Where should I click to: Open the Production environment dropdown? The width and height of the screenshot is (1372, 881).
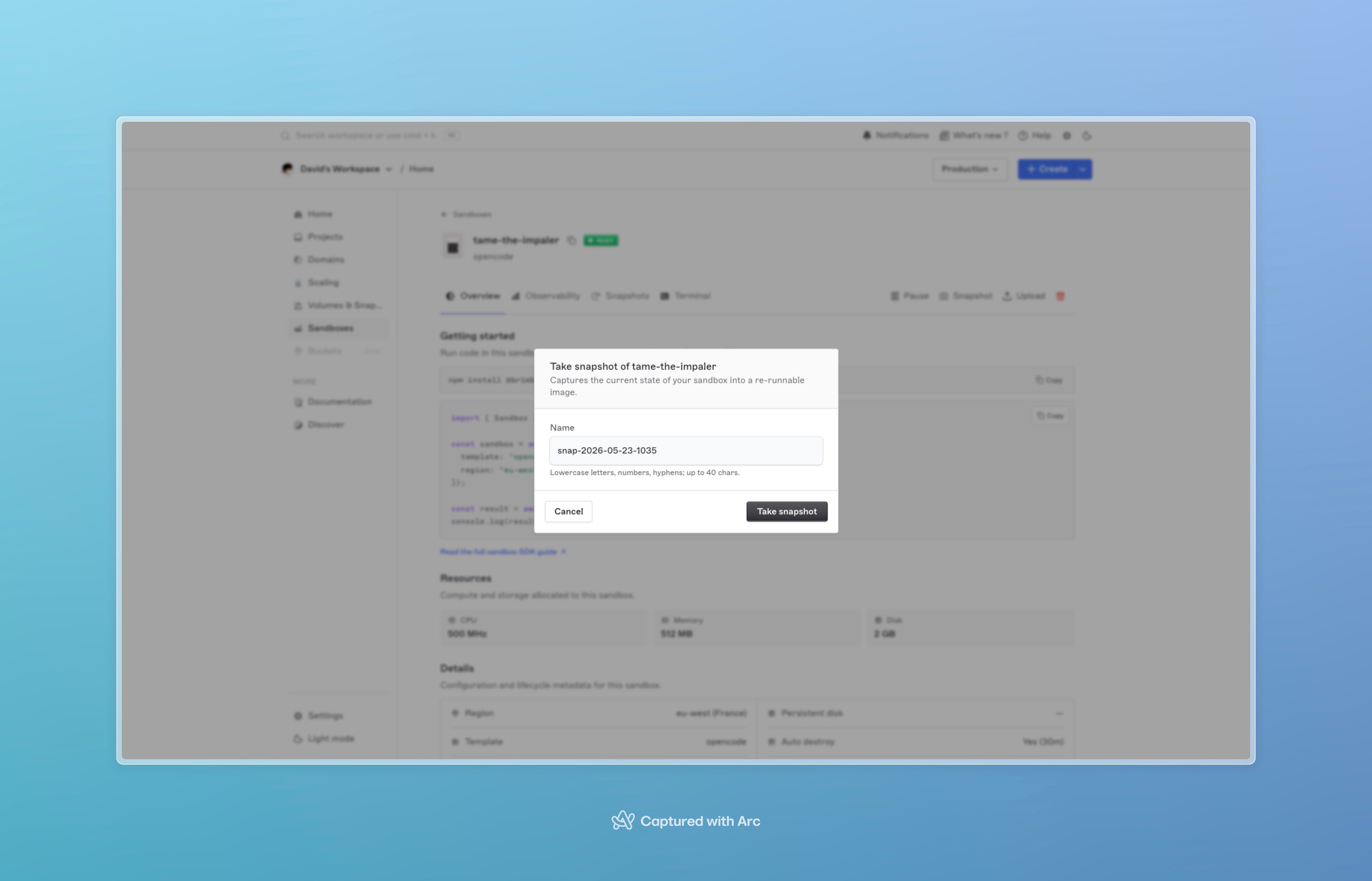(970, 169)
